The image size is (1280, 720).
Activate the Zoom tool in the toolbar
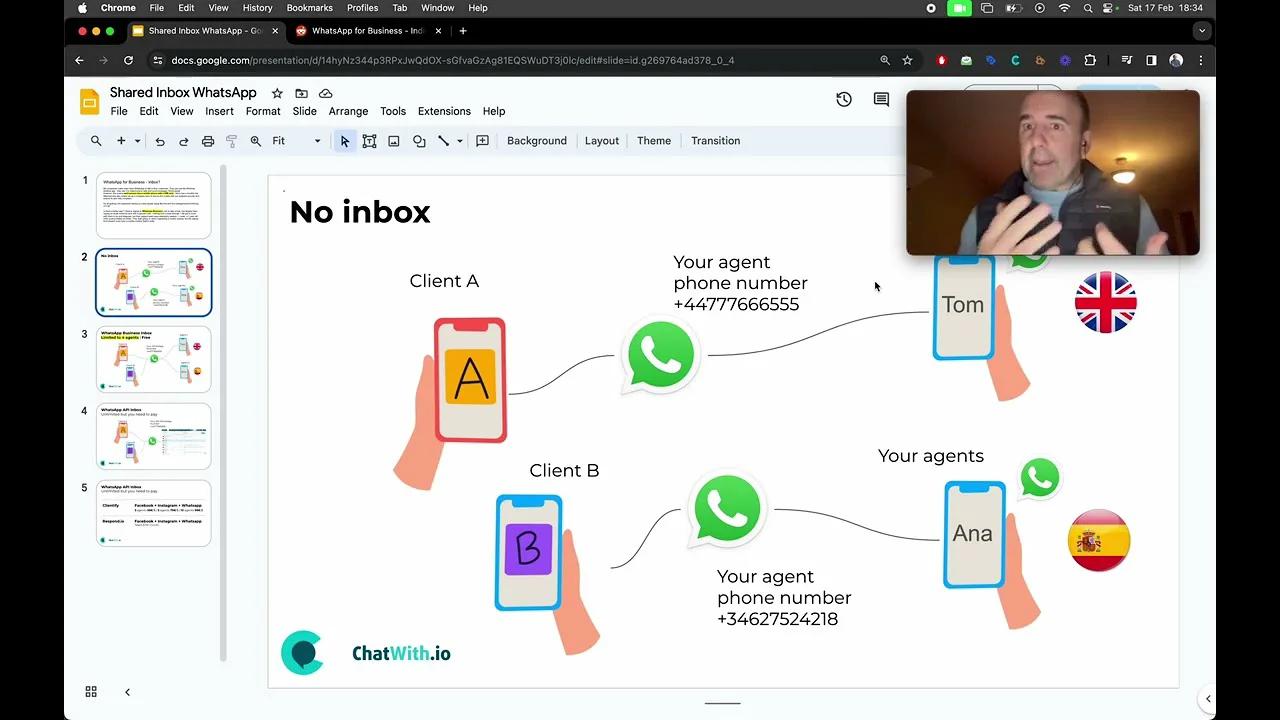pos(256,141)
